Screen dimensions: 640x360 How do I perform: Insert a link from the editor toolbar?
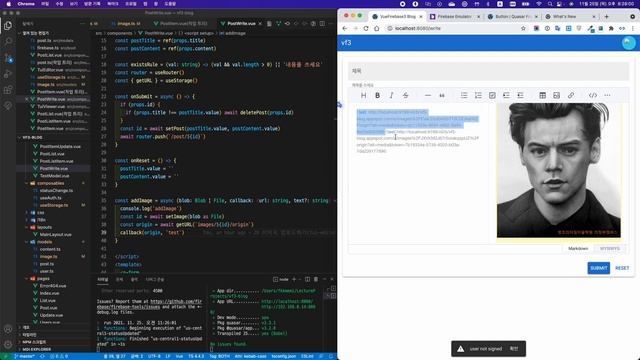click(x=571, y=95)
